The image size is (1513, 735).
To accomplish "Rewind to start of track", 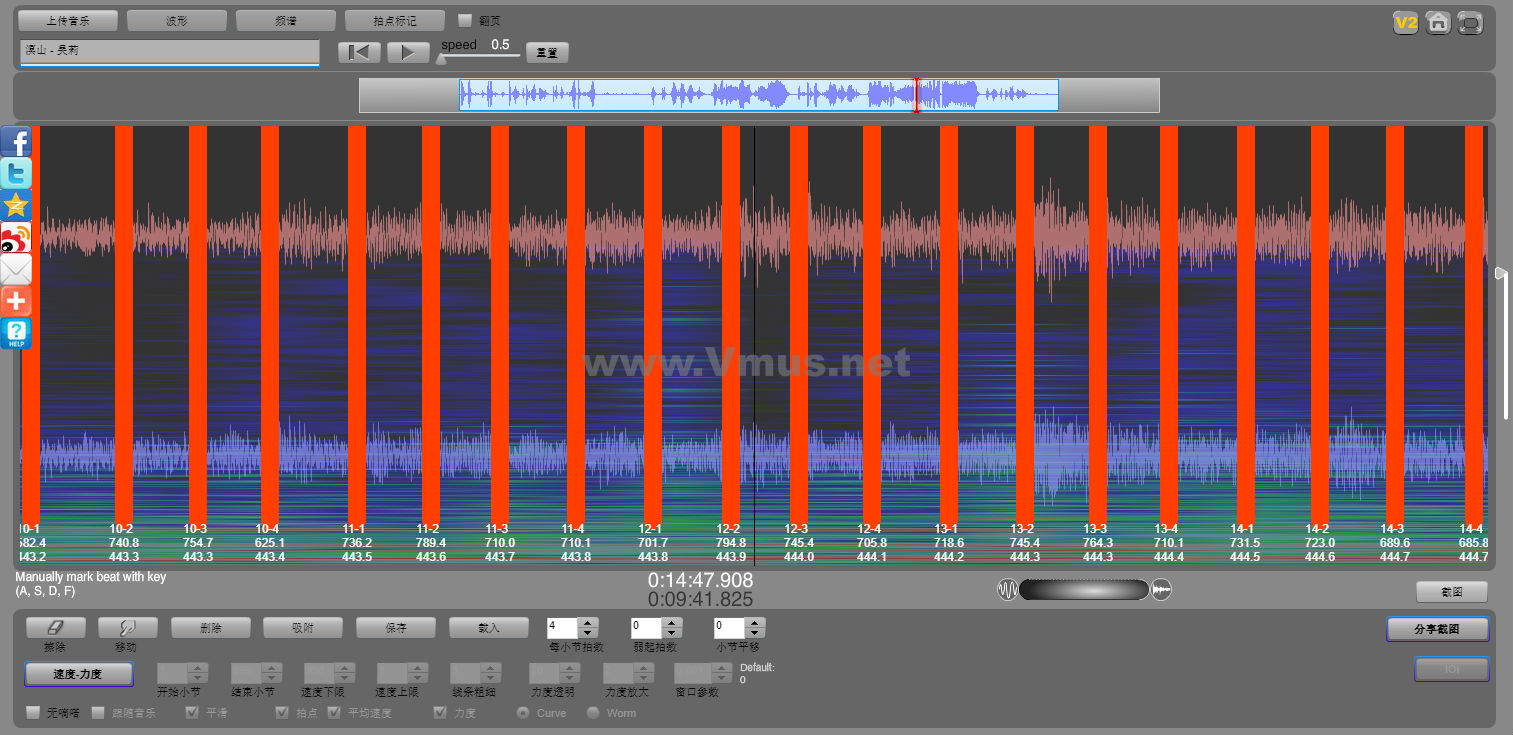I will point(359,52).
